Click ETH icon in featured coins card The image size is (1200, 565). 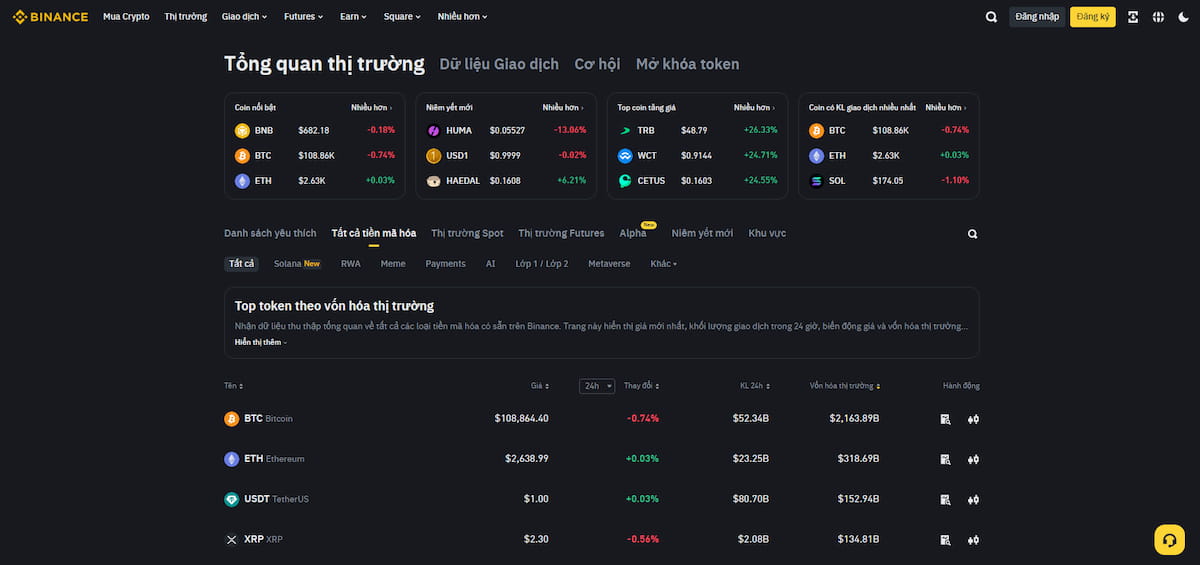coord(242,181)
